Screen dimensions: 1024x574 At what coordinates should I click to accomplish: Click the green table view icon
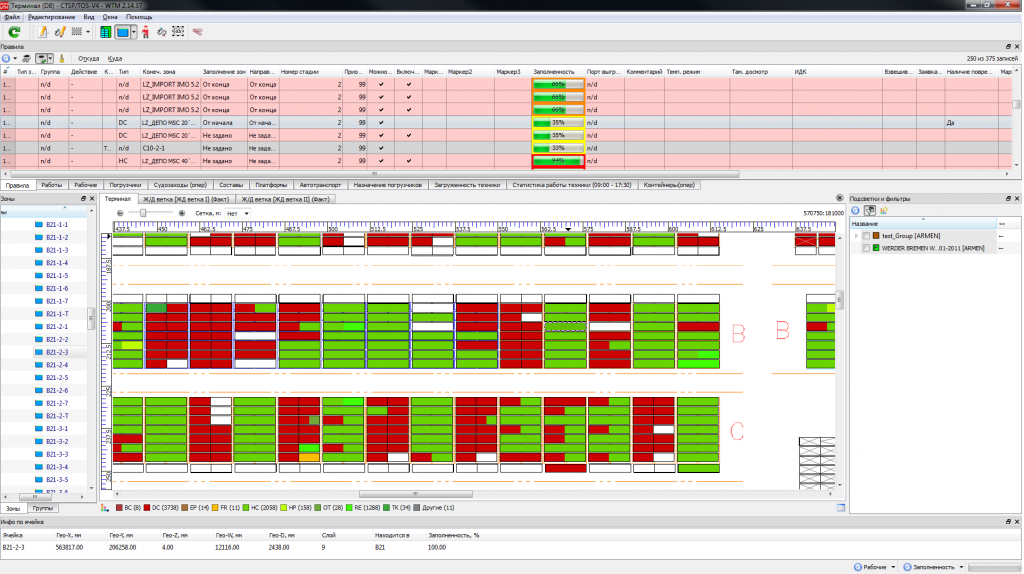pos(105,32)
